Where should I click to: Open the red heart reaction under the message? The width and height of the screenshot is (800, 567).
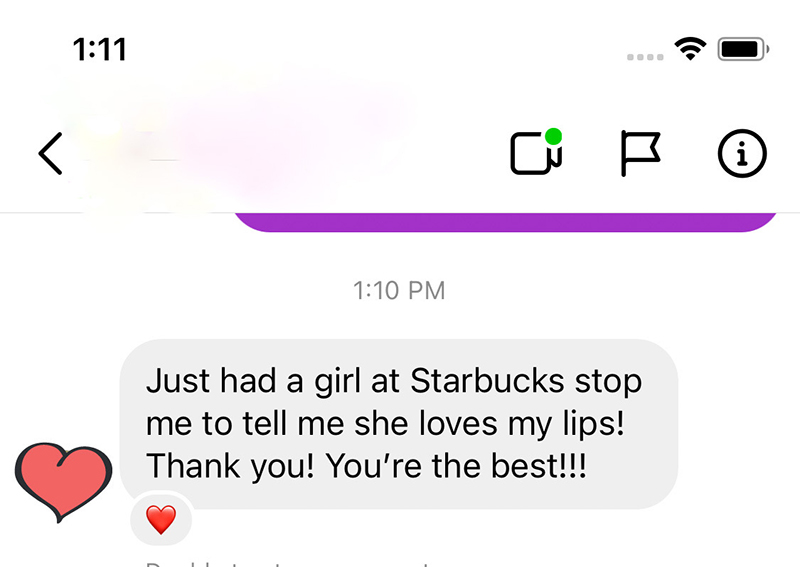point(161,520)
